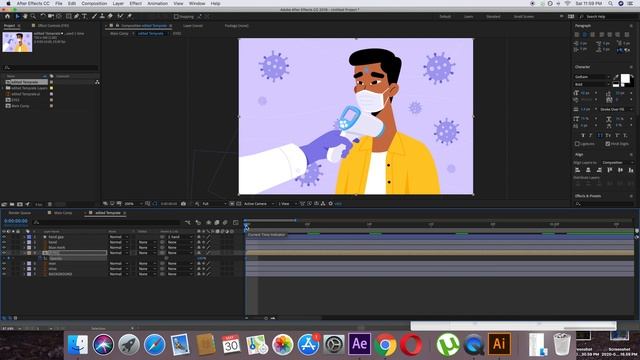
Task: Select the Pen tool
Action: (76, 16)
